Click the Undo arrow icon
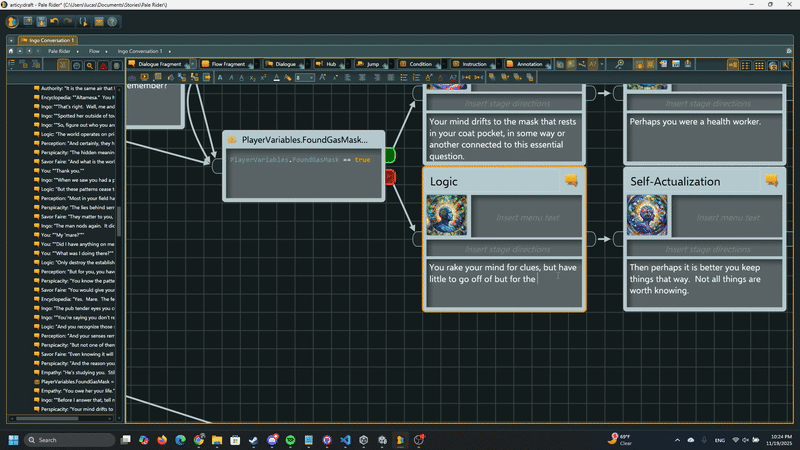 [x=53, y=20]
